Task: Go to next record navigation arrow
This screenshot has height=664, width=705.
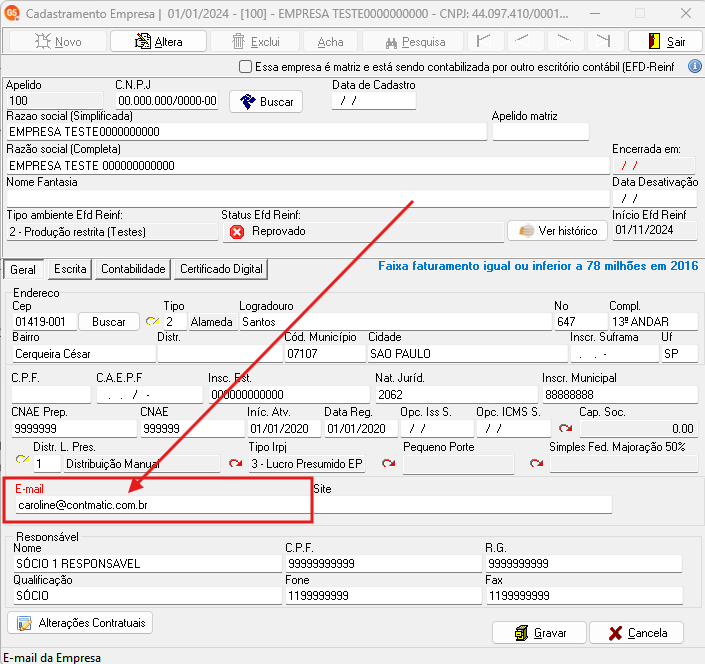Action: point(564,42)
